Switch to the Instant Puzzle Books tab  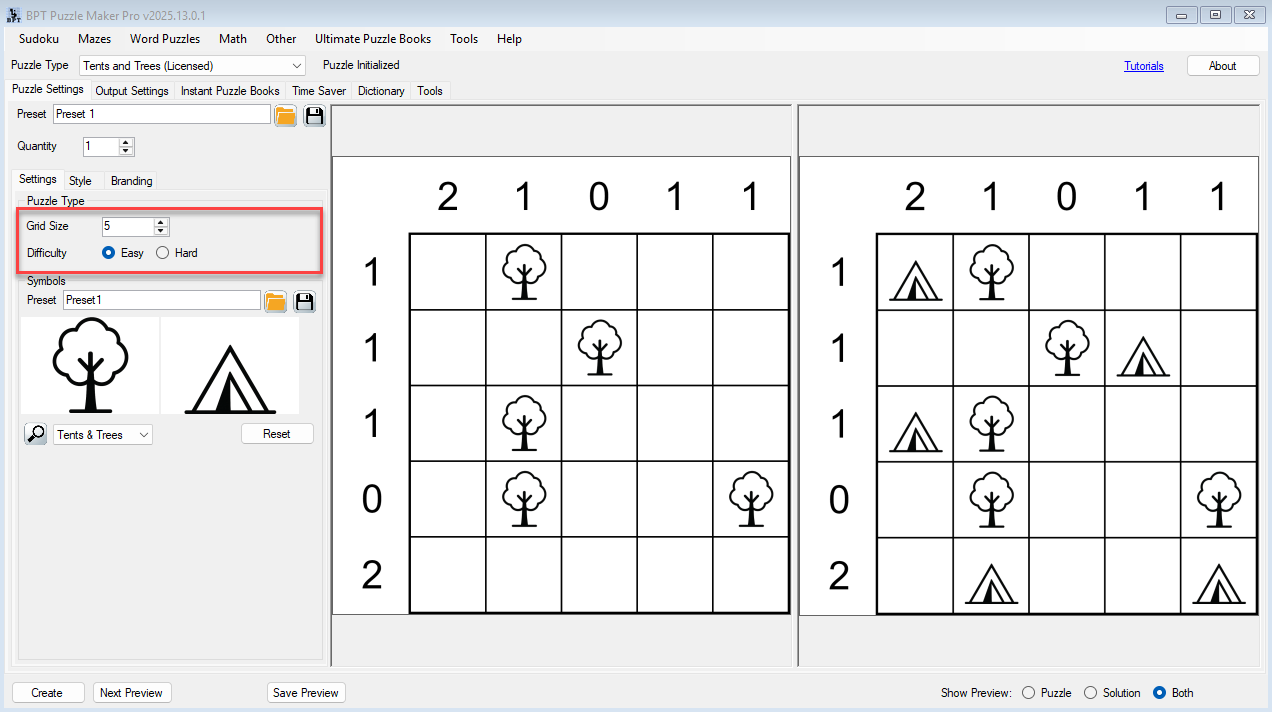[230, 91]
